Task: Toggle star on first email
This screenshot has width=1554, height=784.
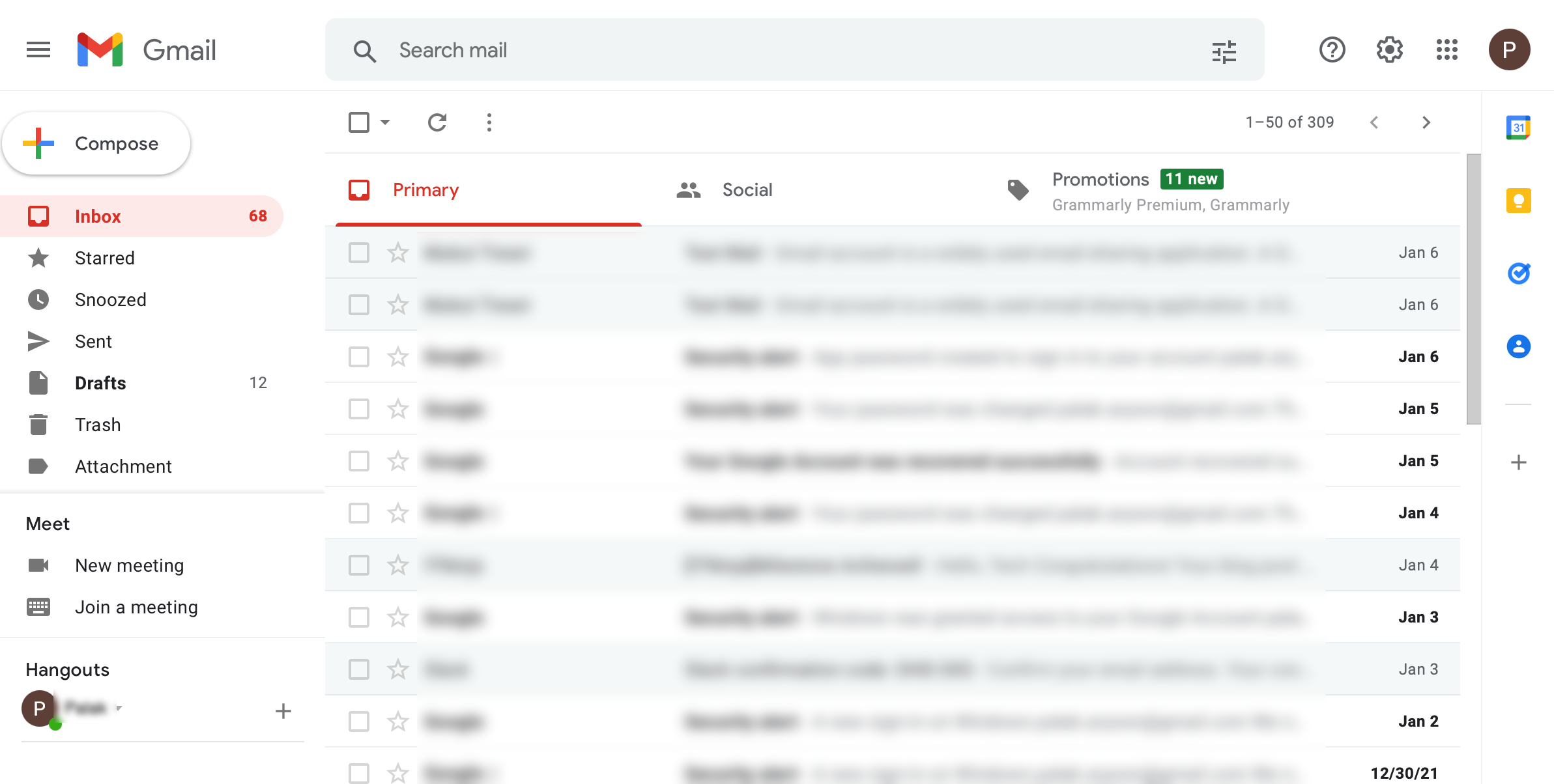Action: [x=398, y=253]
